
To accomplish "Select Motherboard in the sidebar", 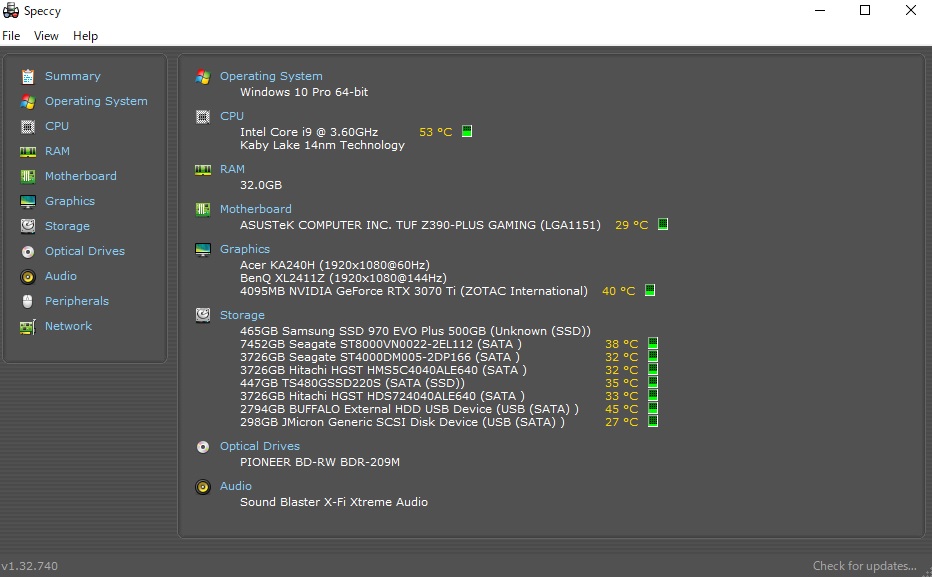I will click(x=81, y=176).
